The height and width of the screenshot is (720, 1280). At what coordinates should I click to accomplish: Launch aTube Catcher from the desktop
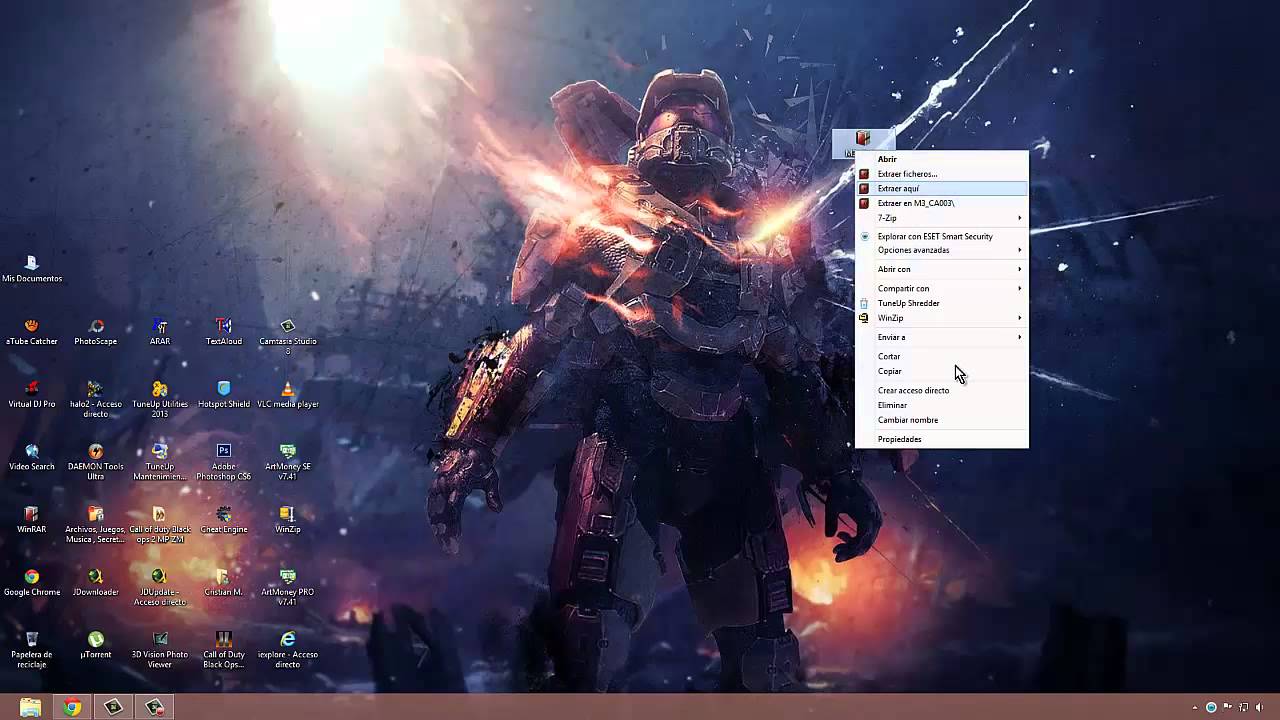(32, 331)
